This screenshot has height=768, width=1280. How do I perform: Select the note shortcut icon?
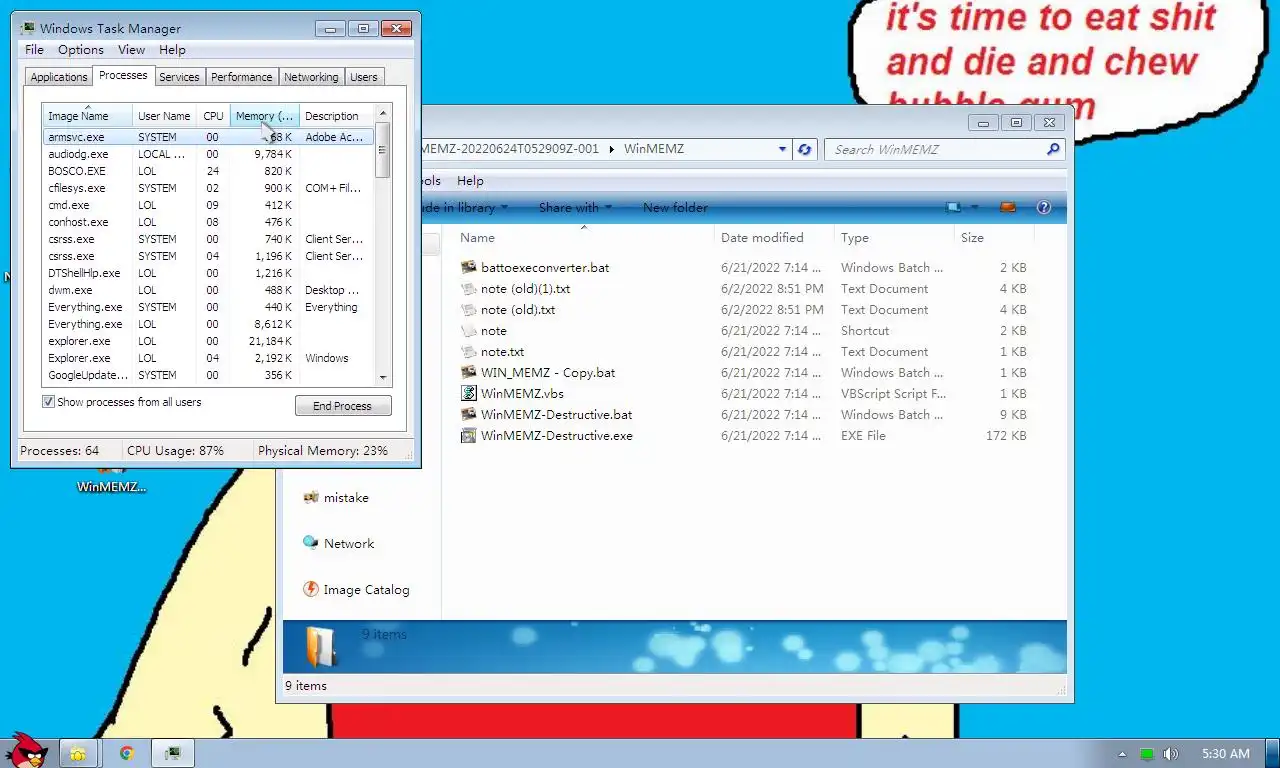click(x=468, y=330)
